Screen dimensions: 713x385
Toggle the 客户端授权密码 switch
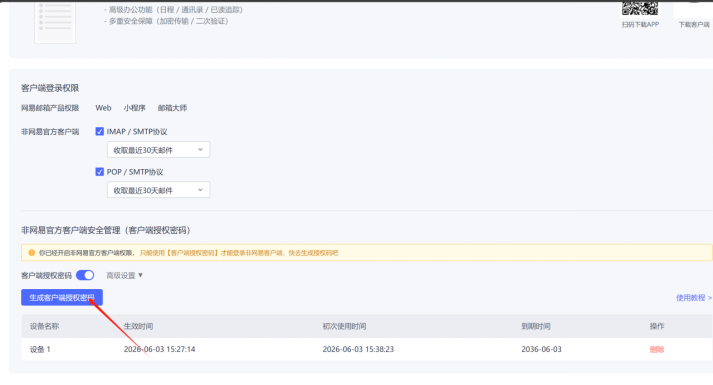pyautogui.click(x=85, y=275)
